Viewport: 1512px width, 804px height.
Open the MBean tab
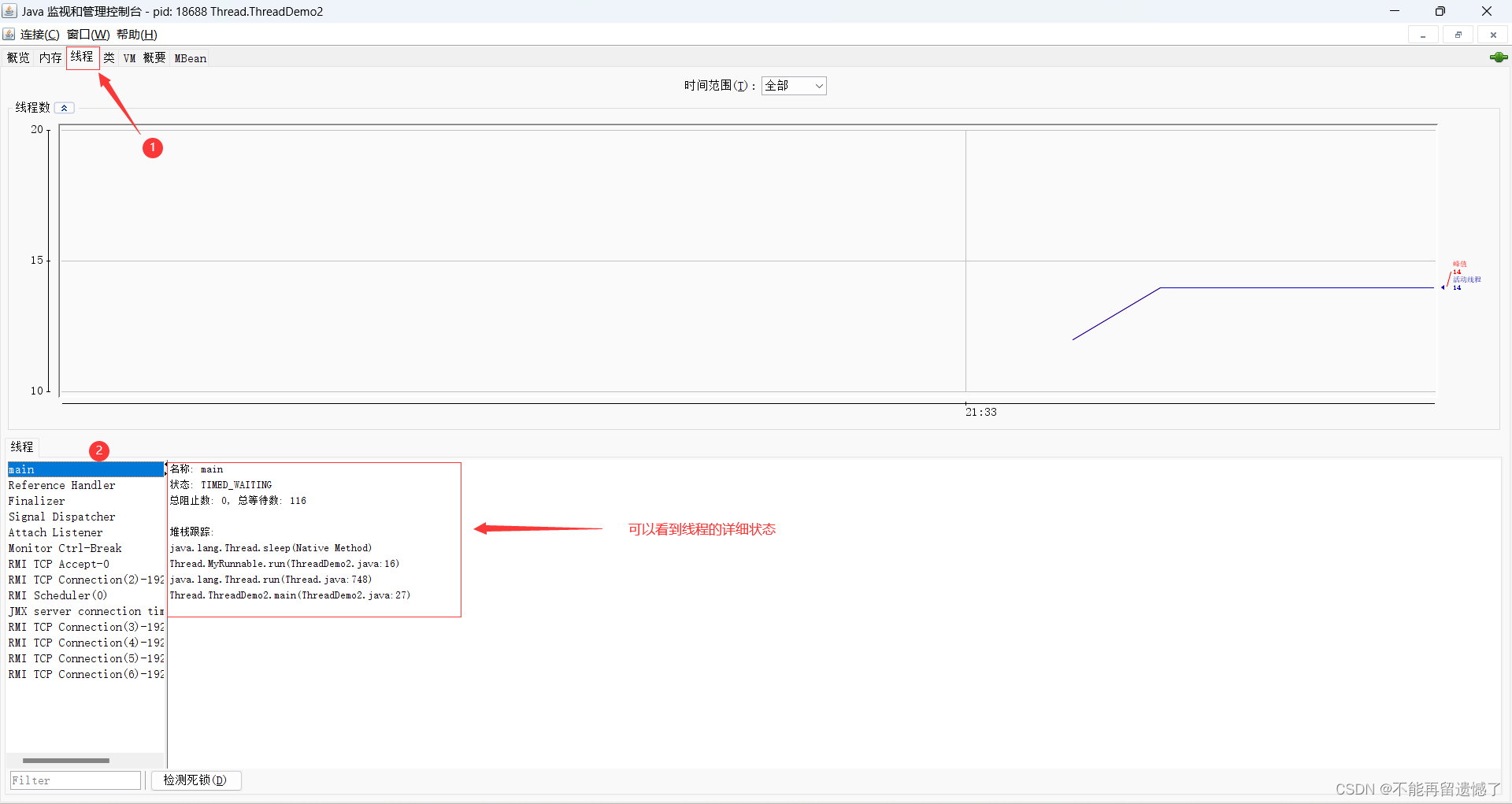(191, 58)
